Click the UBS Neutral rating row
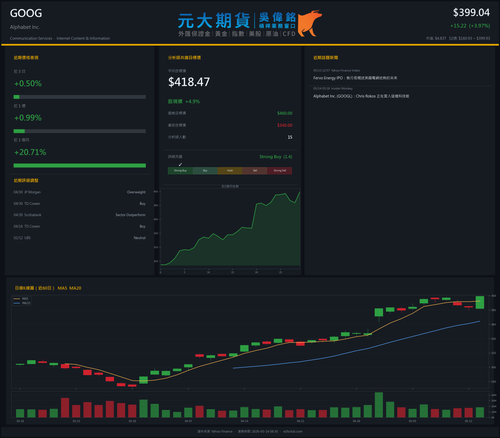 [80, 238]
